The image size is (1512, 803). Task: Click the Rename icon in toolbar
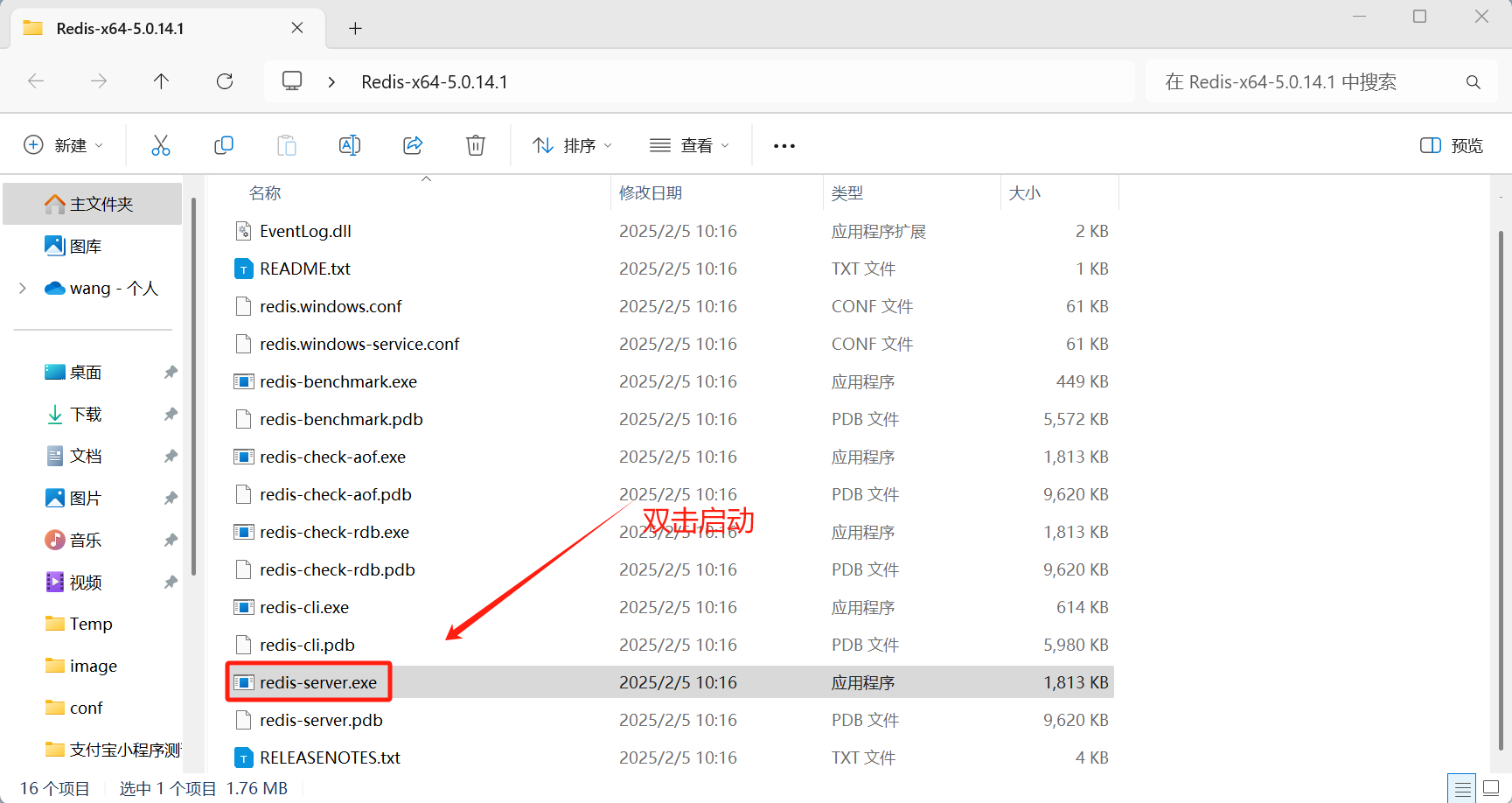coord(350,145)
